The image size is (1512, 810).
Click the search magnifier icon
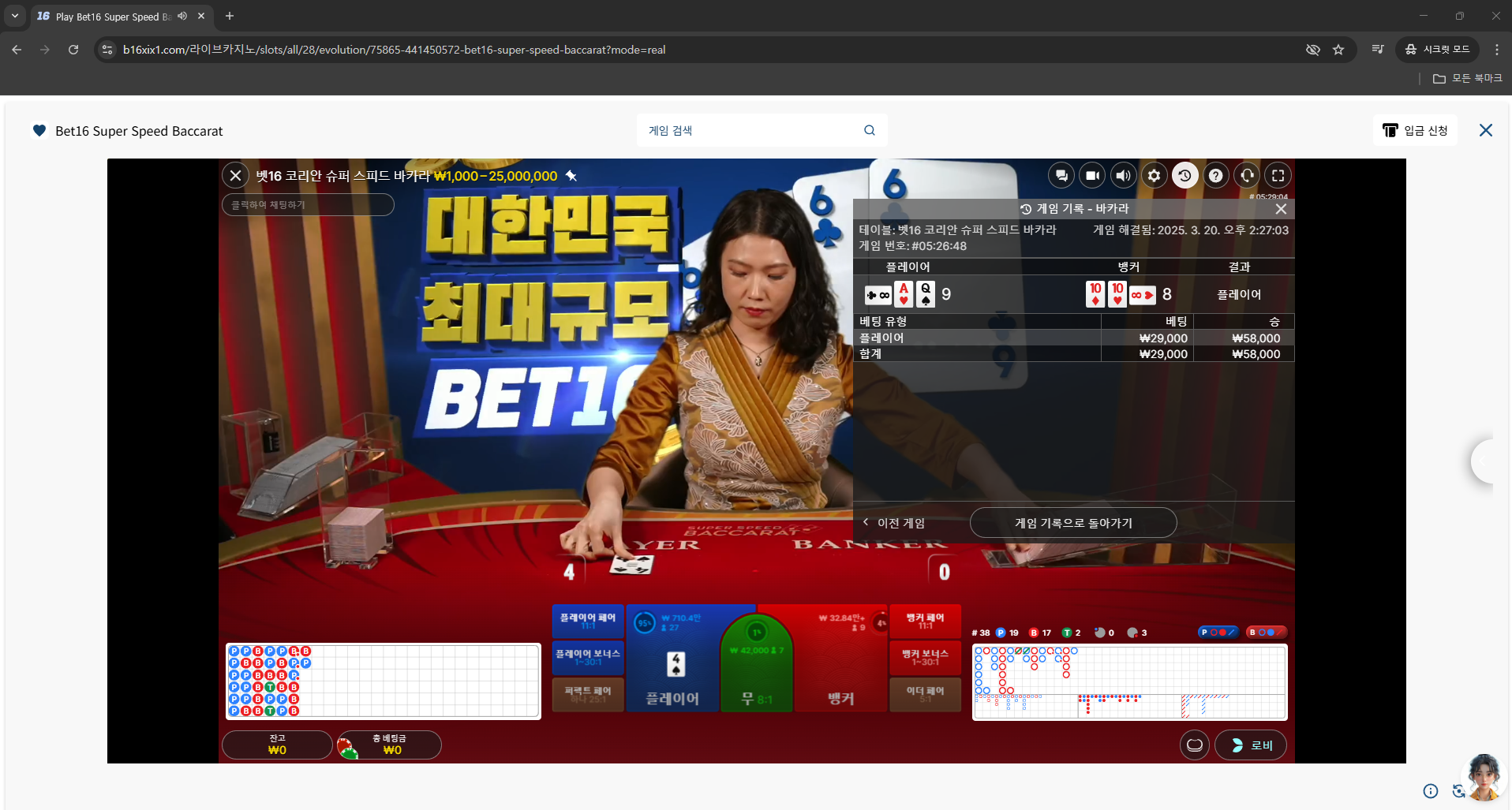[x=870, y=131]
